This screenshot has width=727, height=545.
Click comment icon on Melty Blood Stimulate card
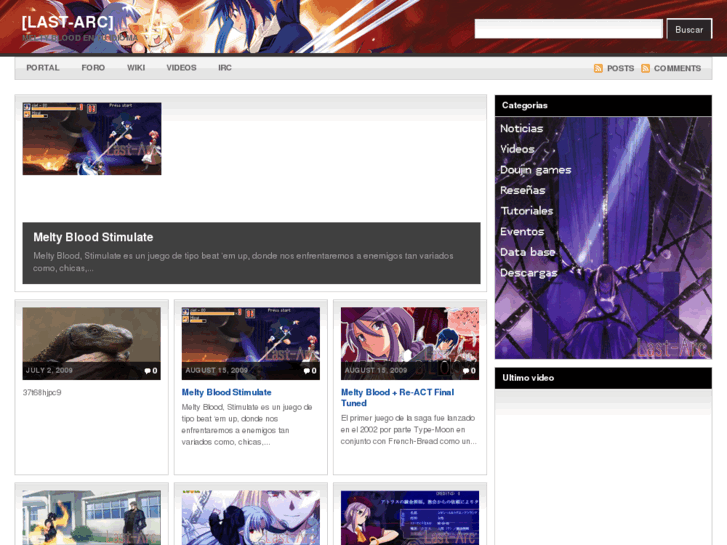306,371
